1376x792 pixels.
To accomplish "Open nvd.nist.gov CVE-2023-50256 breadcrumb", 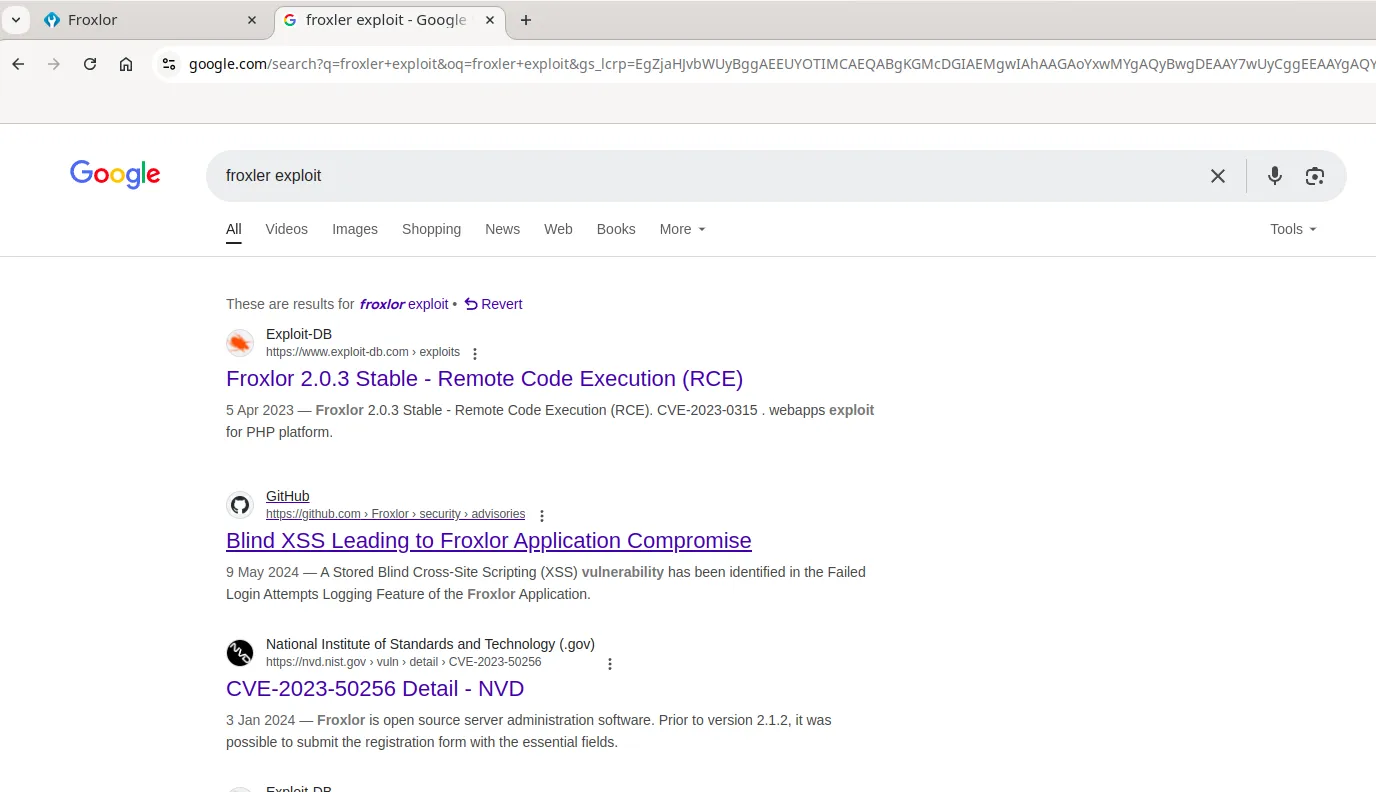I will 404,662.
